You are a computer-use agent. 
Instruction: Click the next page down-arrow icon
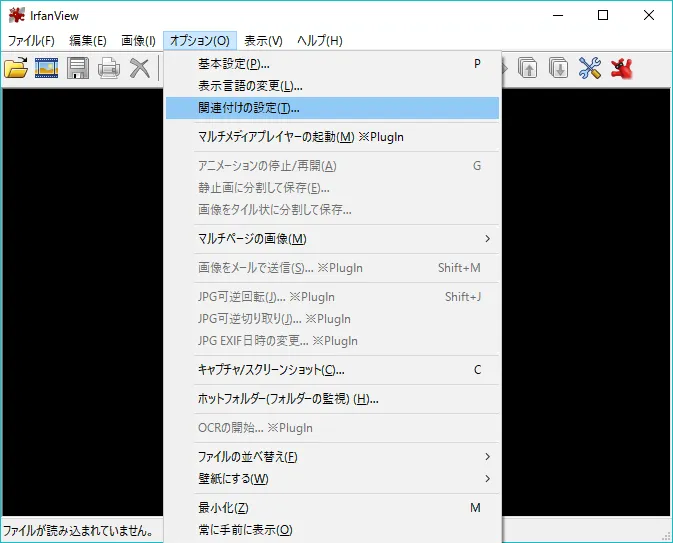(x=558, y=68)
